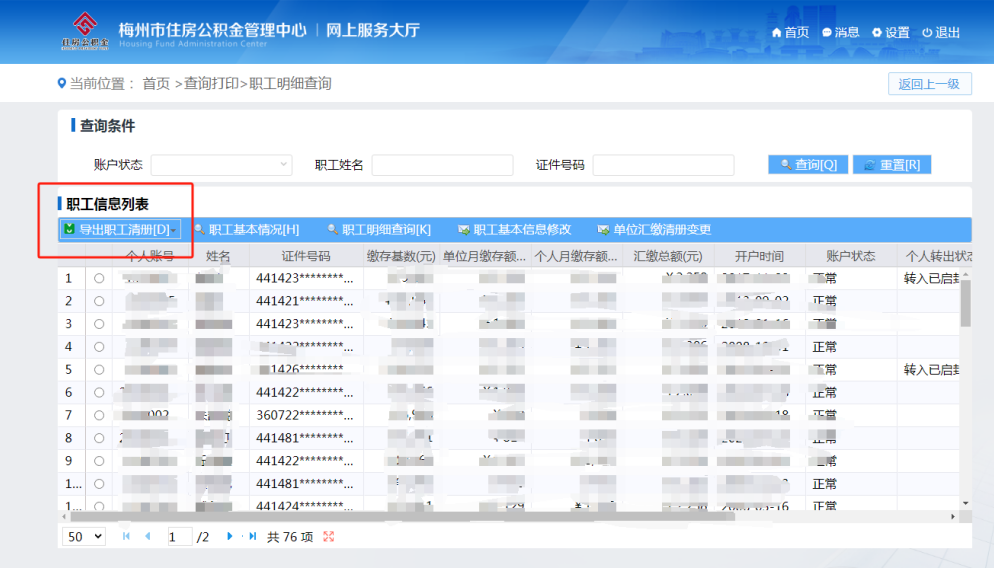
Task: Select radio button in row 5
Action: click(x=99, y=370)
